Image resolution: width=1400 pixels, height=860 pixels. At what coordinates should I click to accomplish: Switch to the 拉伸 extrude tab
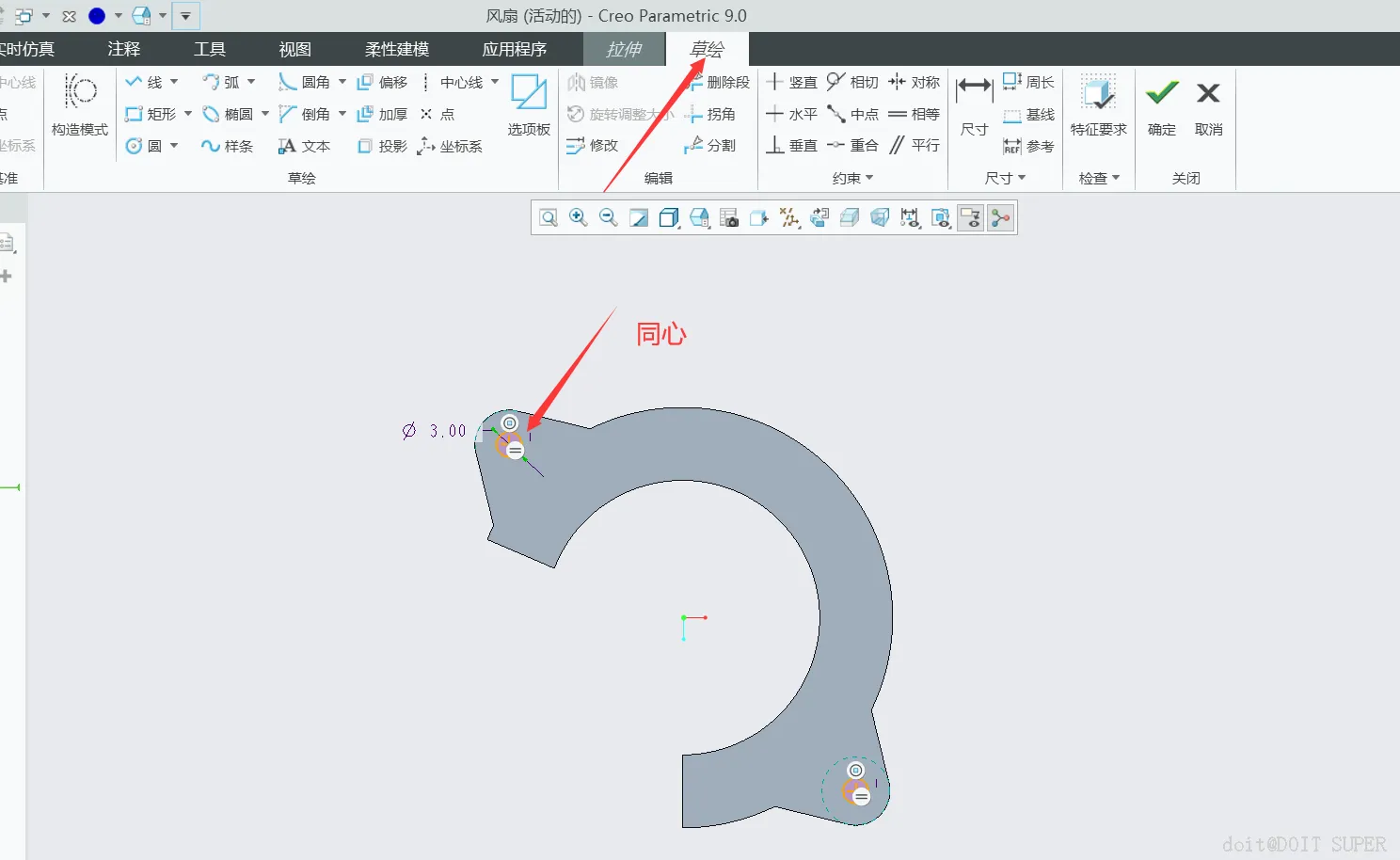[x=624, y=49]
